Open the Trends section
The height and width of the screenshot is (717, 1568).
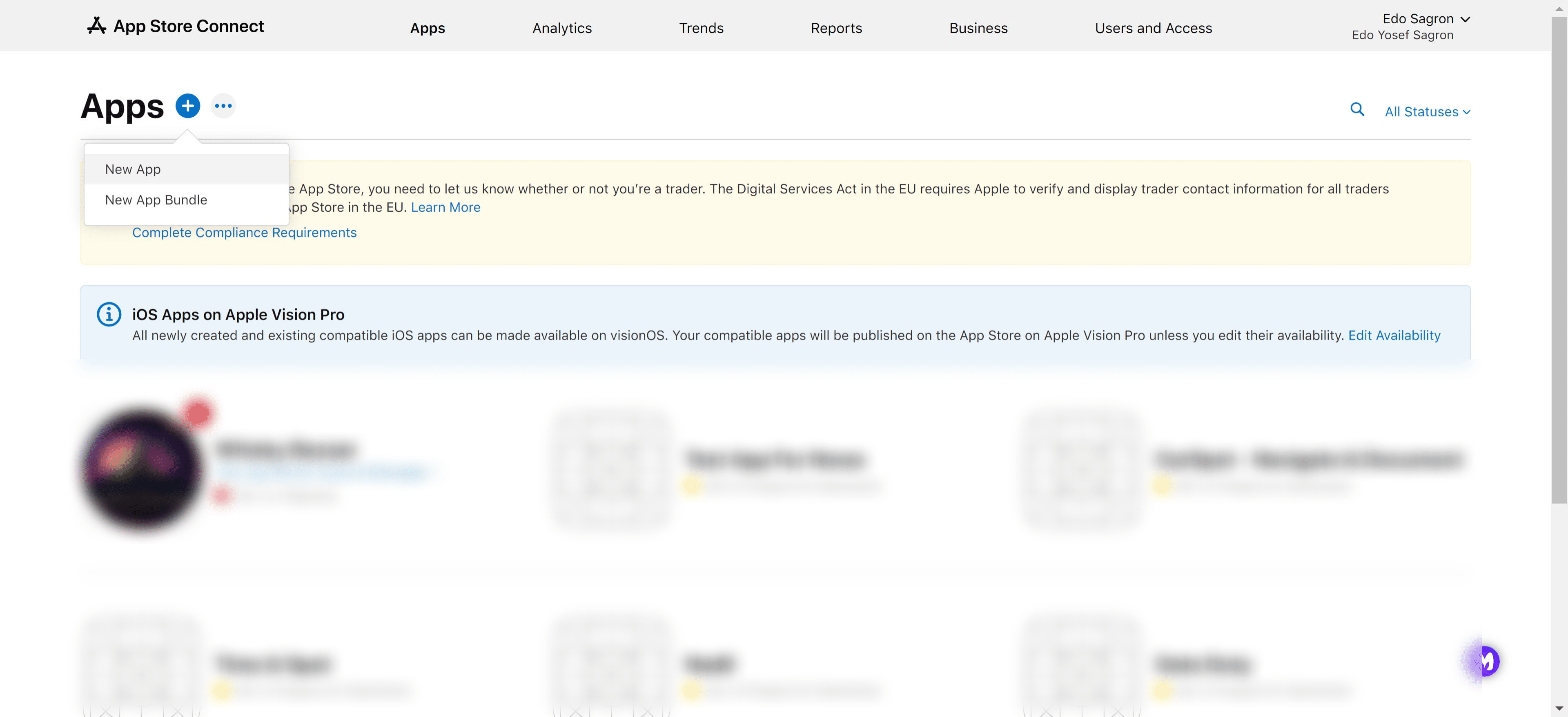coord(701,28)
